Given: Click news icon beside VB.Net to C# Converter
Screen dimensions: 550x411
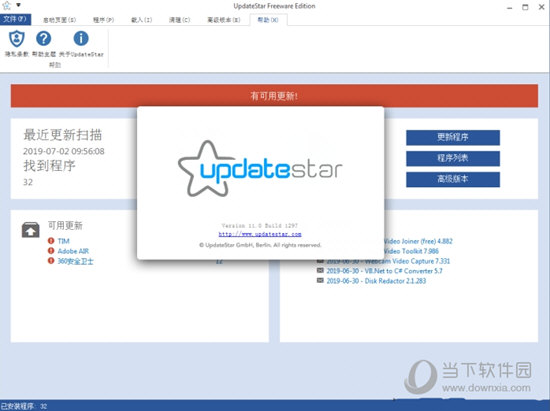Looking at the screenshot, I should (x=320, y=270).
